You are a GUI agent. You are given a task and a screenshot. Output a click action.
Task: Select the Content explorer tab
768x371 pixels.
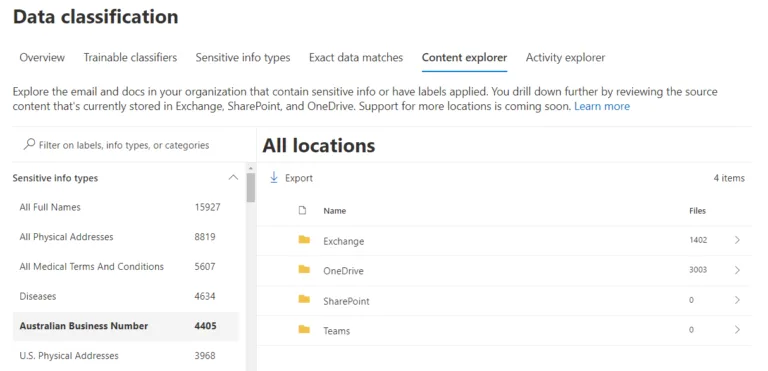point(464,57)
